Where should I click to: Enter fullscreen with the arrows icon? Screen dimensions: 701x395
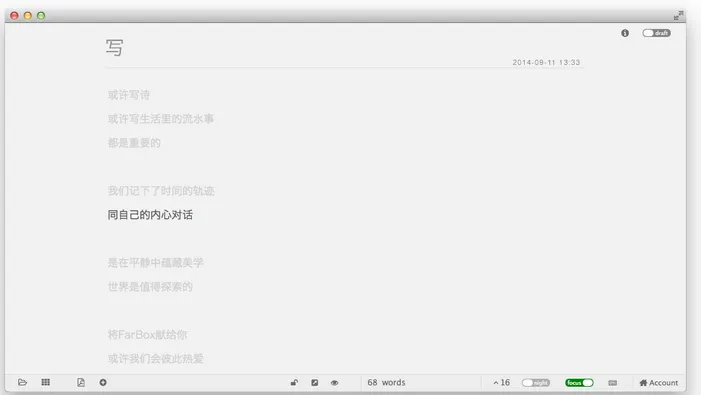[x=678, y=16]
